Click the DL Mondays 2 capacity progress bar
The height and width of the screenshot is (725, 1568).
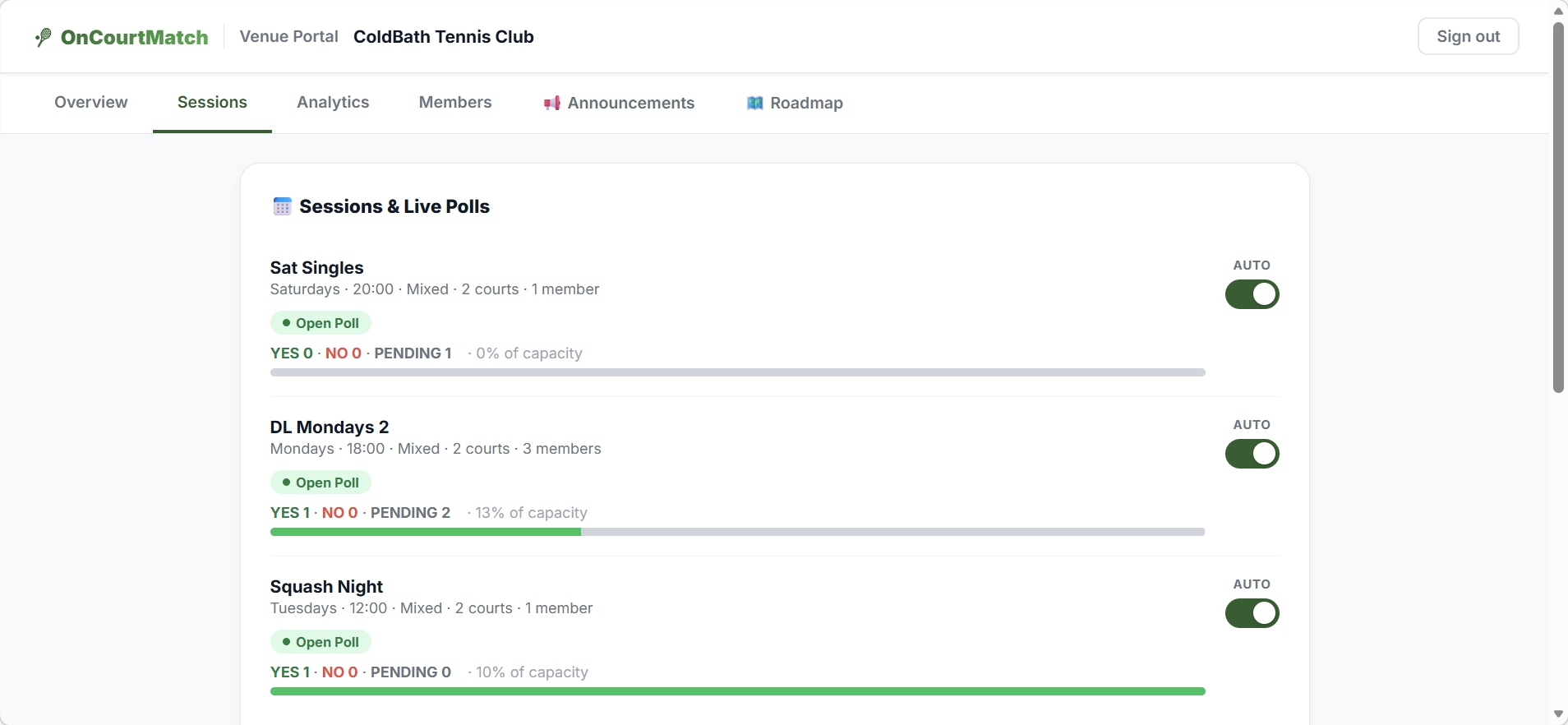coord(737,533)
